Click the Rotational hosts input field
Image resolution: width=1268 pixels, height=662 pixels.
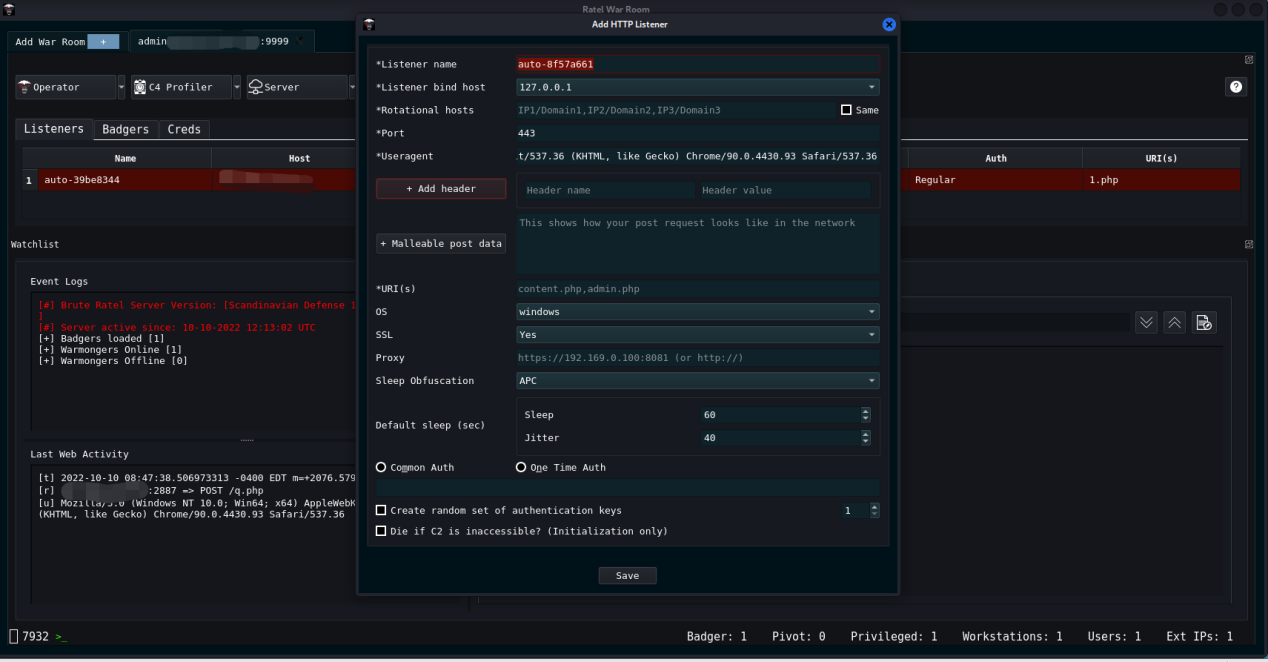click(675, 110)
